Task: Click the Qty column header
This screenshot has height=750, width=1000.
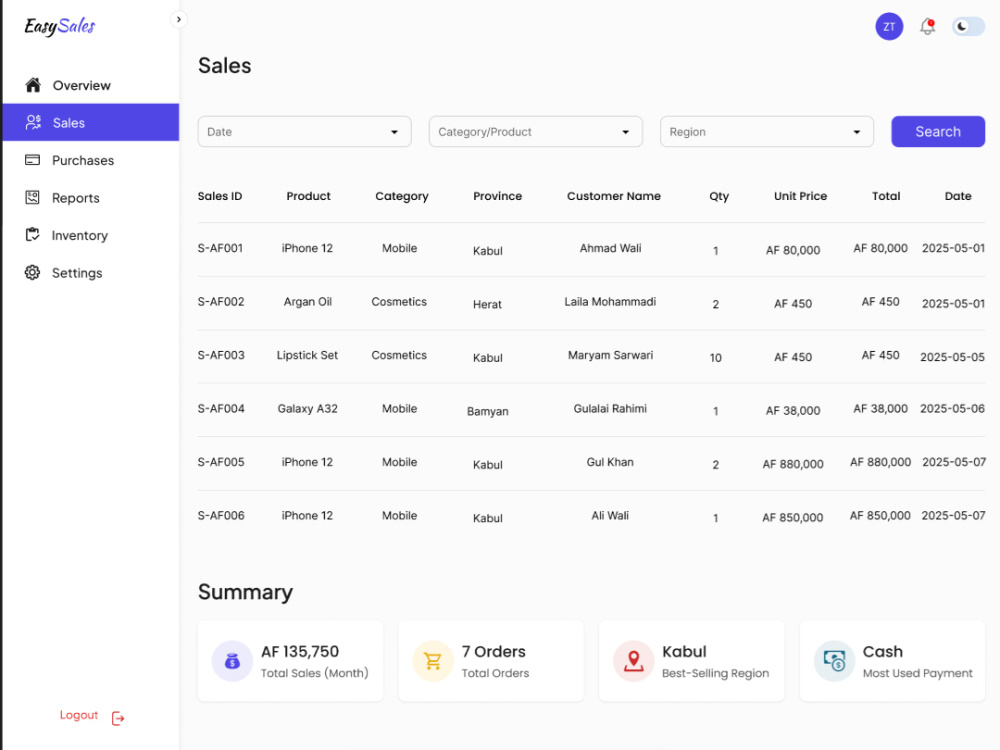Action: [x=719, y=196]
